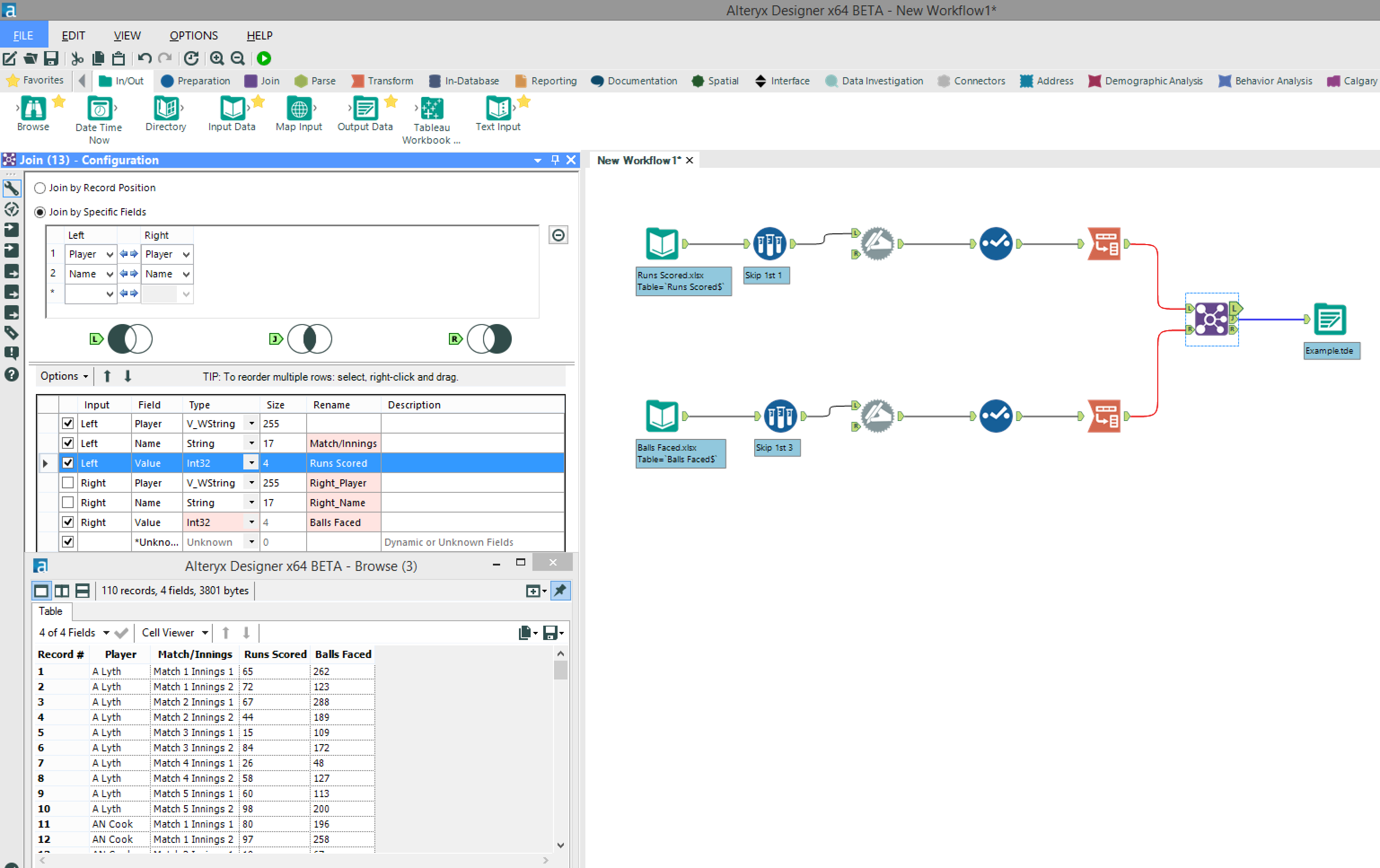
Task: Click the Zoom Out magnifier icon
Action: [x=237, y=58]
